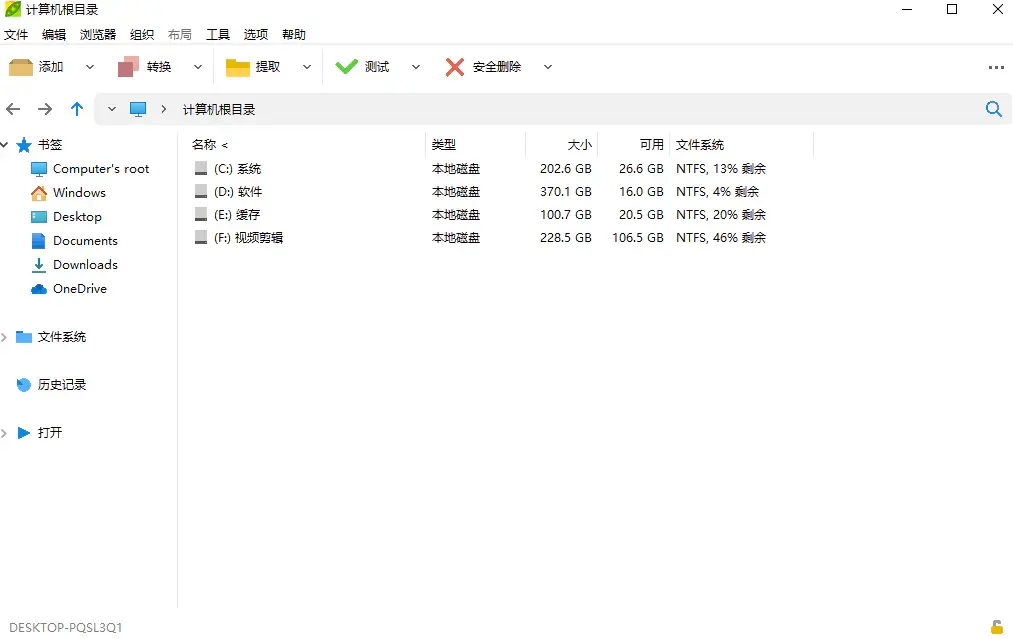Click the more options ellipsis icon

996,67
